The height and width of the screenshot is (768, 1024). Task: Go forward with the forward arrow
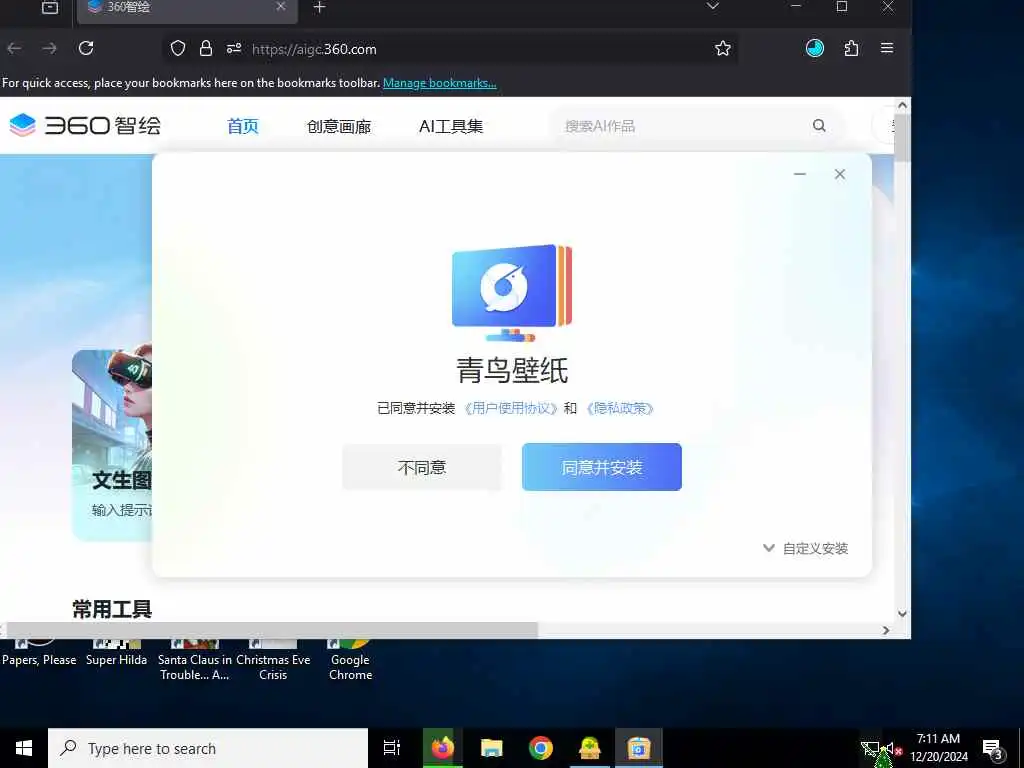[50, 48]
